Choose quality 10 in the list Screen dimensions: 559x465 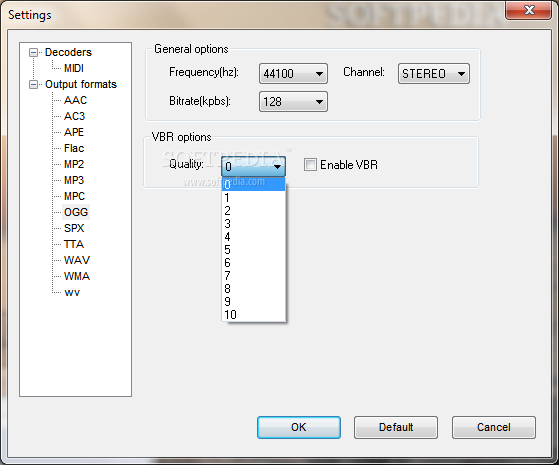point(253,315)
